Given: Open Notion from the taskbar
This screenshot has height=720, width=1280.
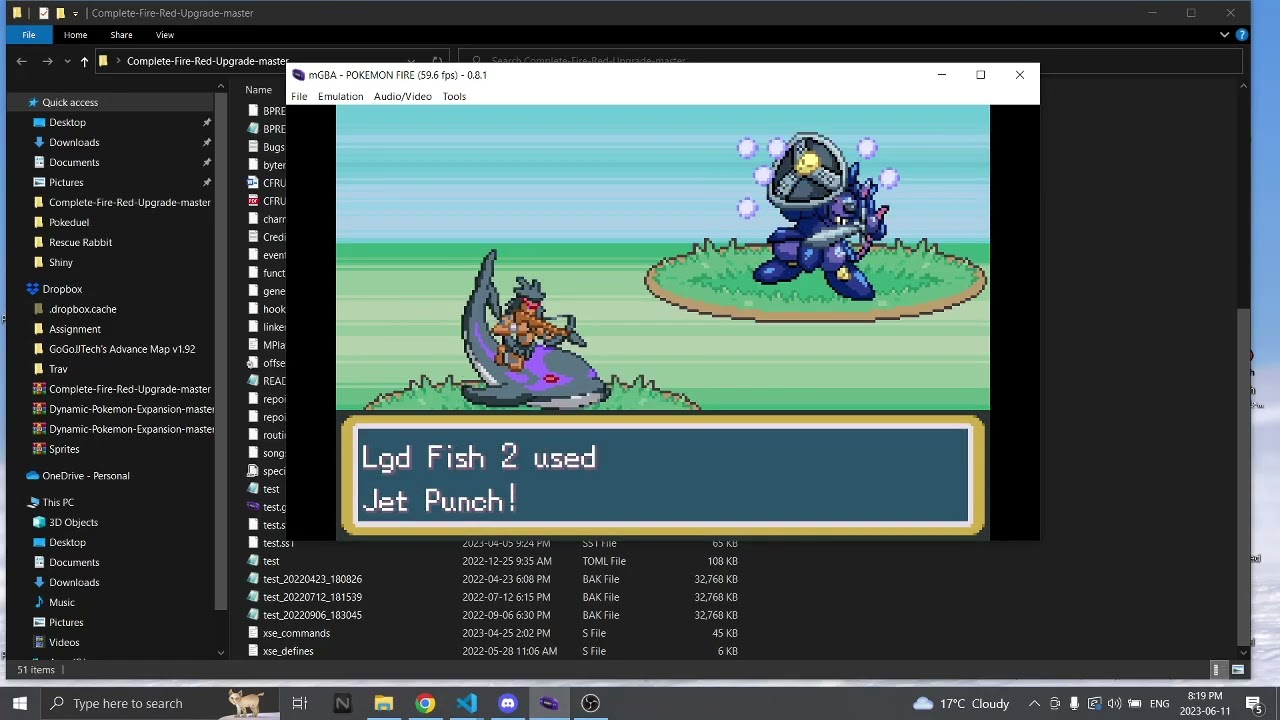Looking at the screenshot, I should tap(342, 703).
